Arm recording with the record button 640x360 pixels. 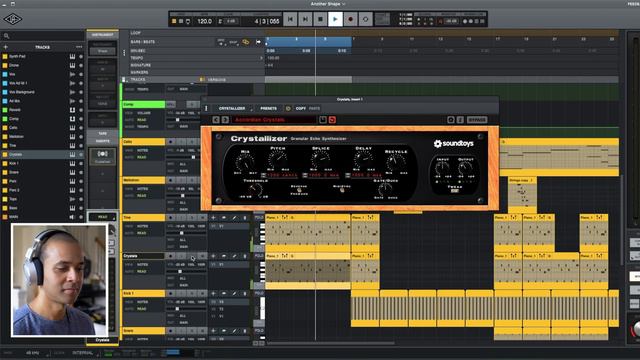coord(351,19)
